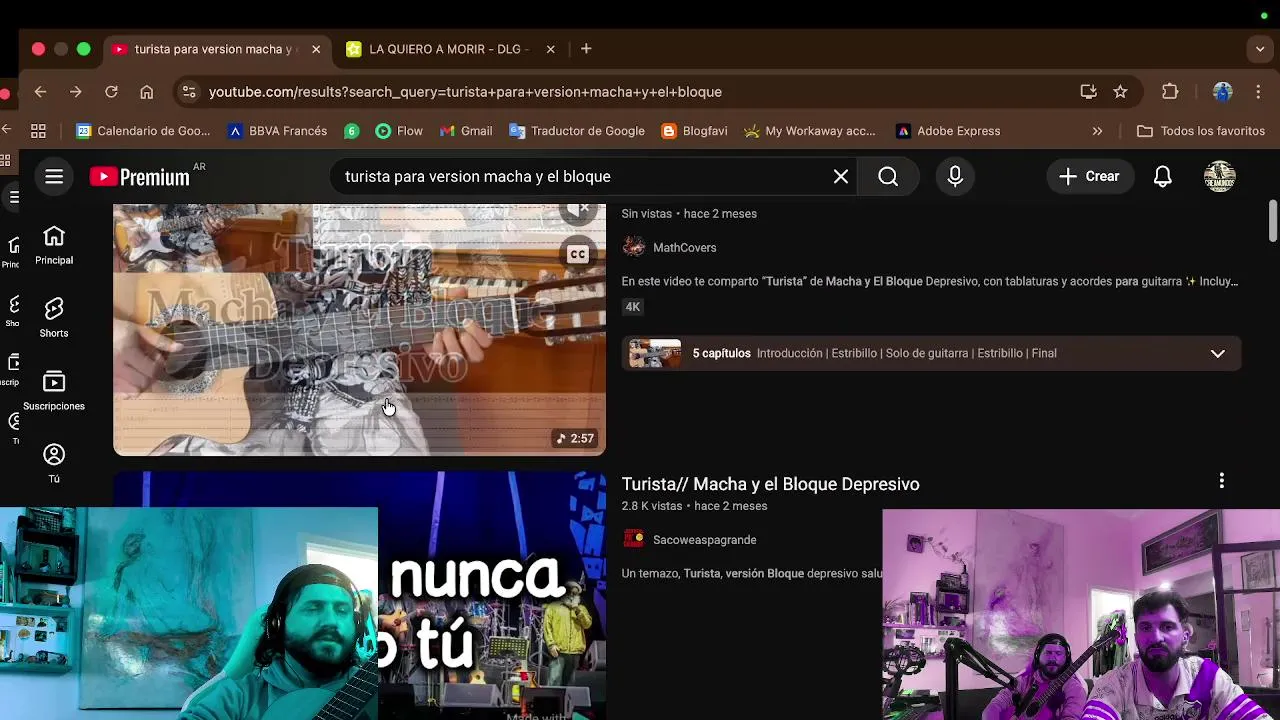Image resolution: width=1280 pixels, height=720 pixels.
Task: Open more options for the Sacoweaspagrande video
Action: [x=1221, y=482]
